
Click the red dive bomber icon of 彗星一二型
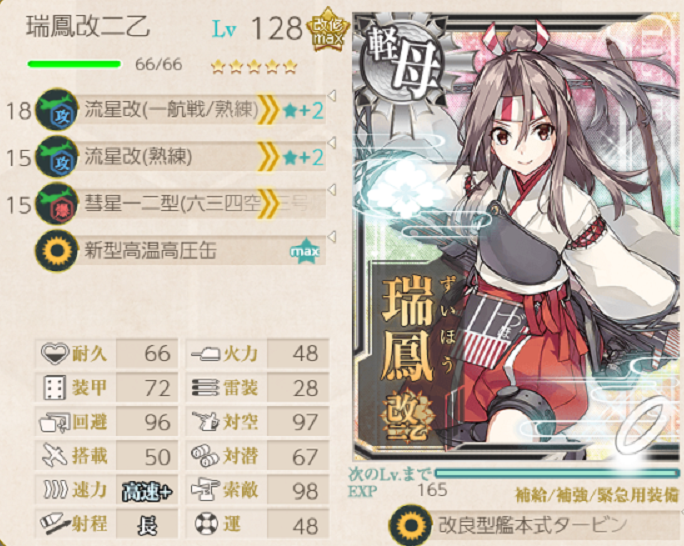[x=56, y=204]
